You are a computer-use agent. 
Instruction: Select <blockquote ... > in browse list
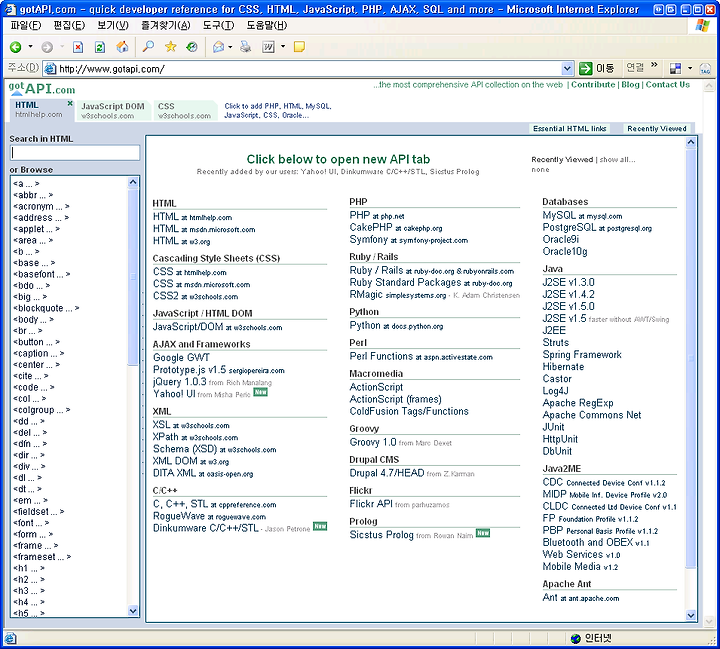(46, 308)
